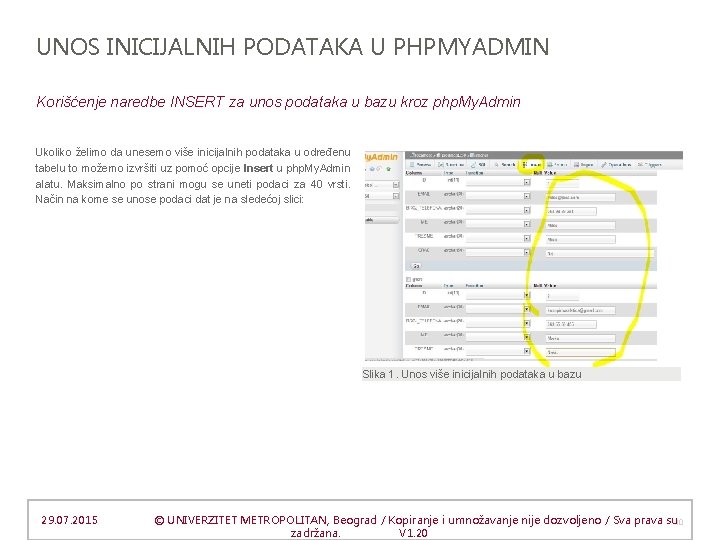Viewport: 720px width, 540px height.
Task: Open the lower sidebar dropdown in phpMyAdmin
Action: coord(382,196)
